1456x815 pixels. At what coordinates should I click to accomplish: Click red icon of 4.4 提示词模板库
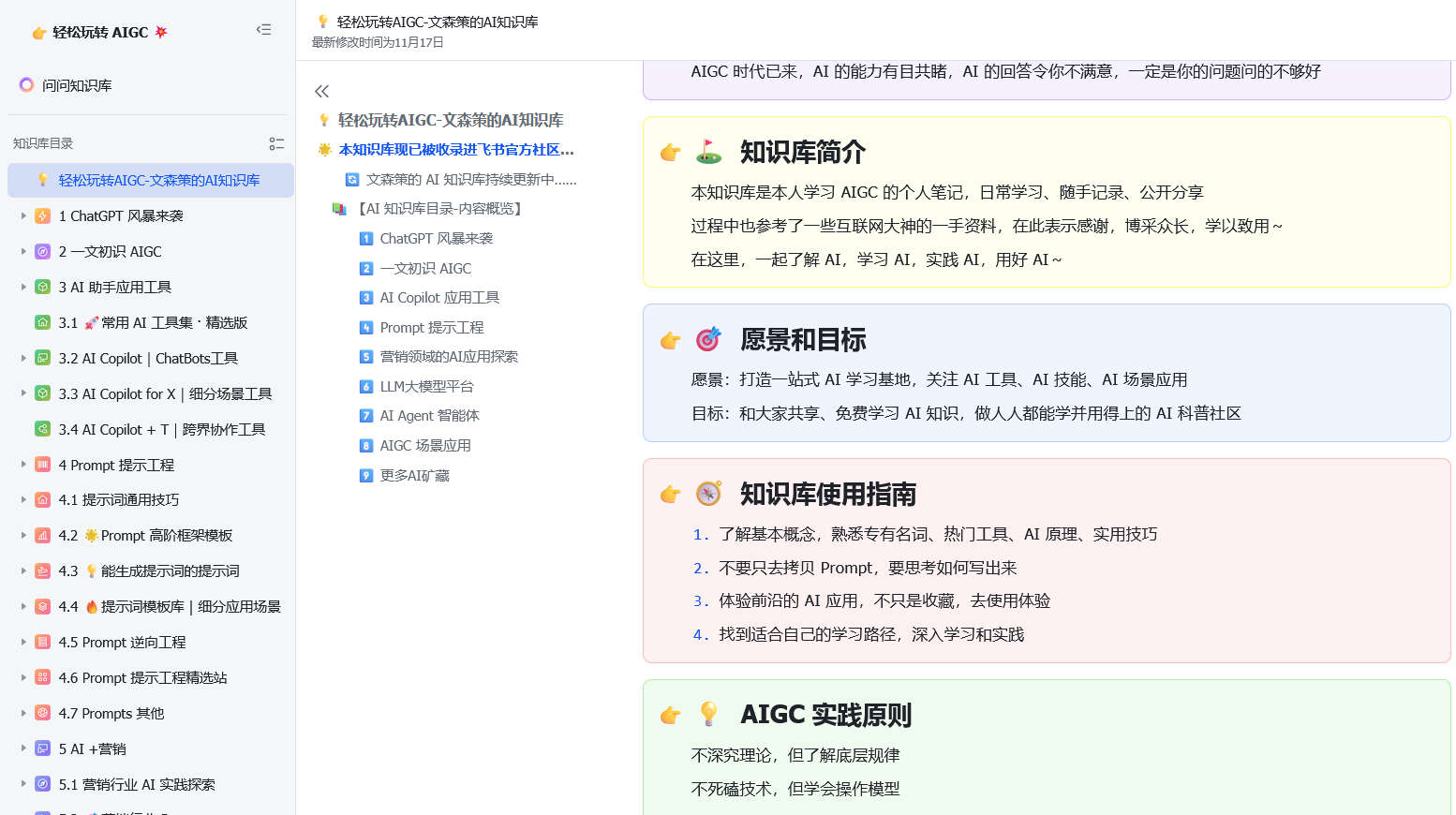point(42,606)
